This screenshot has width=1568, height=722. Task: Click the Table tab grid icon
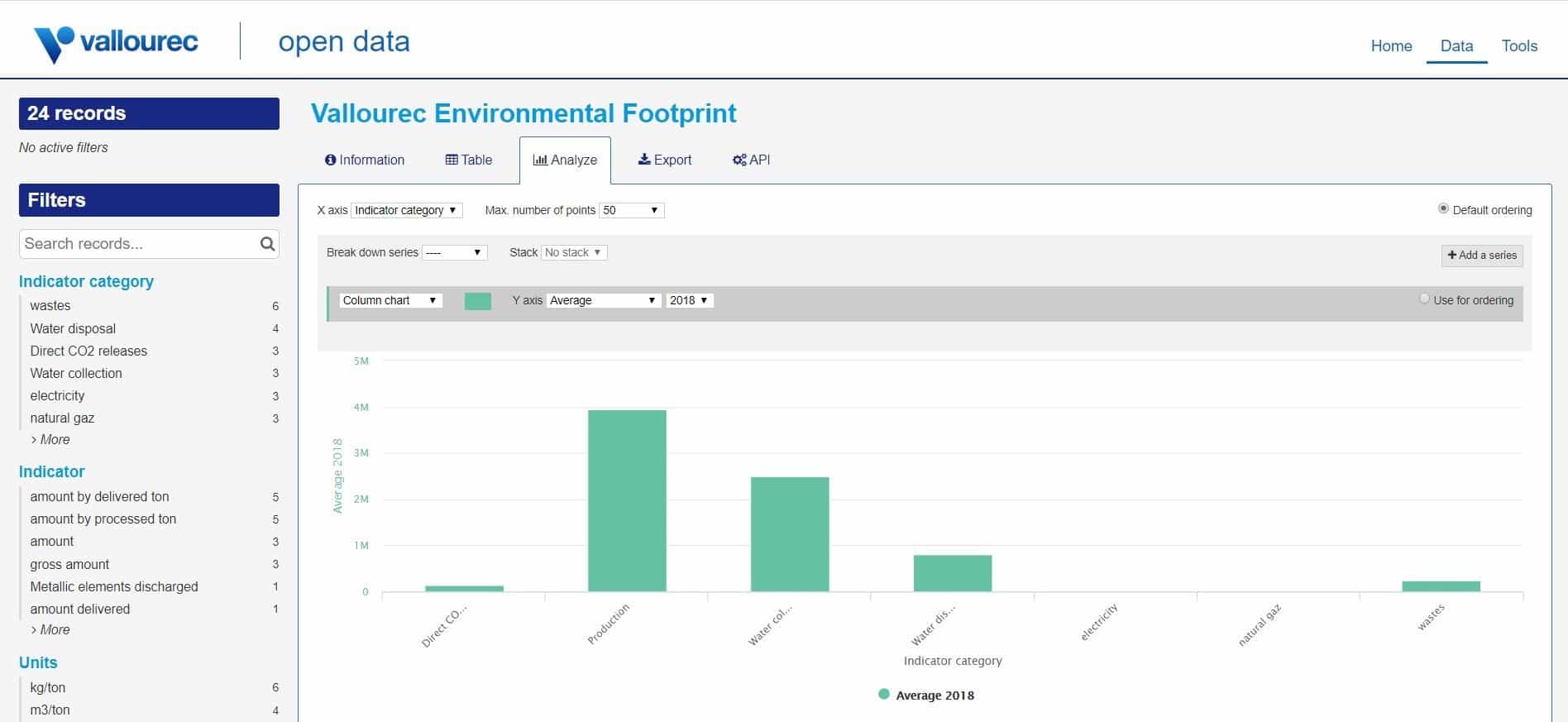(x=452, y=160)
